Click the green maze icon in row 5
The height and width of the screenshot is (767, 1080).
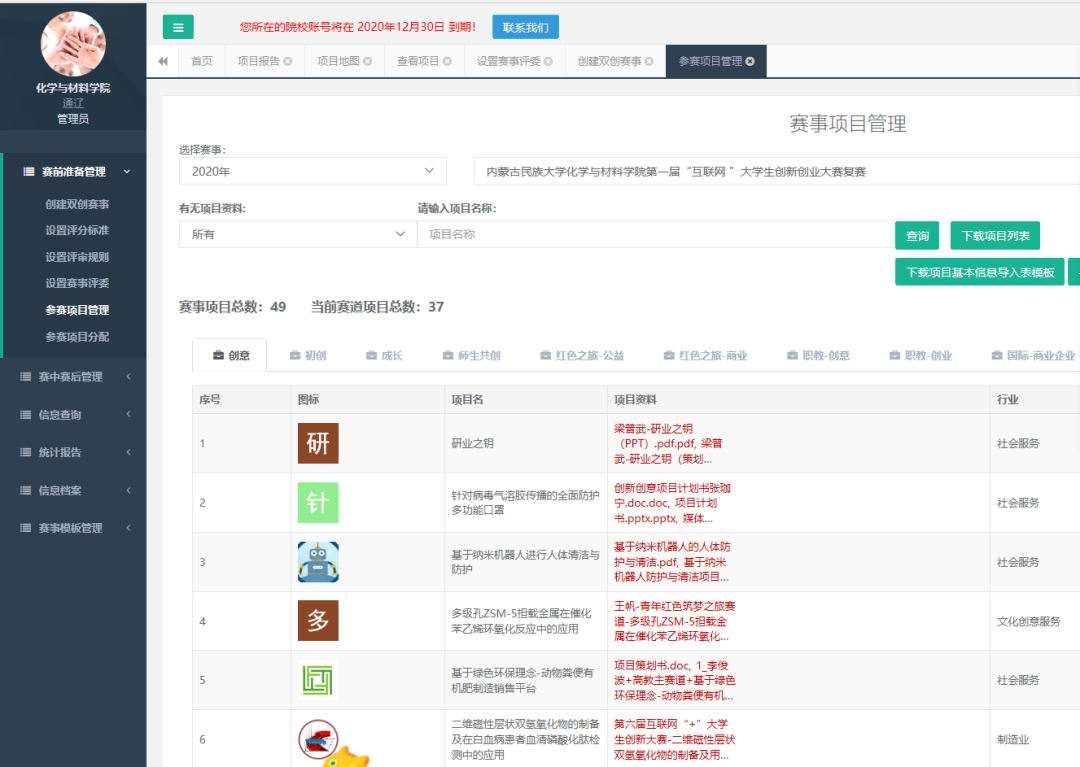pyautogui.click(x=318, y=680)
